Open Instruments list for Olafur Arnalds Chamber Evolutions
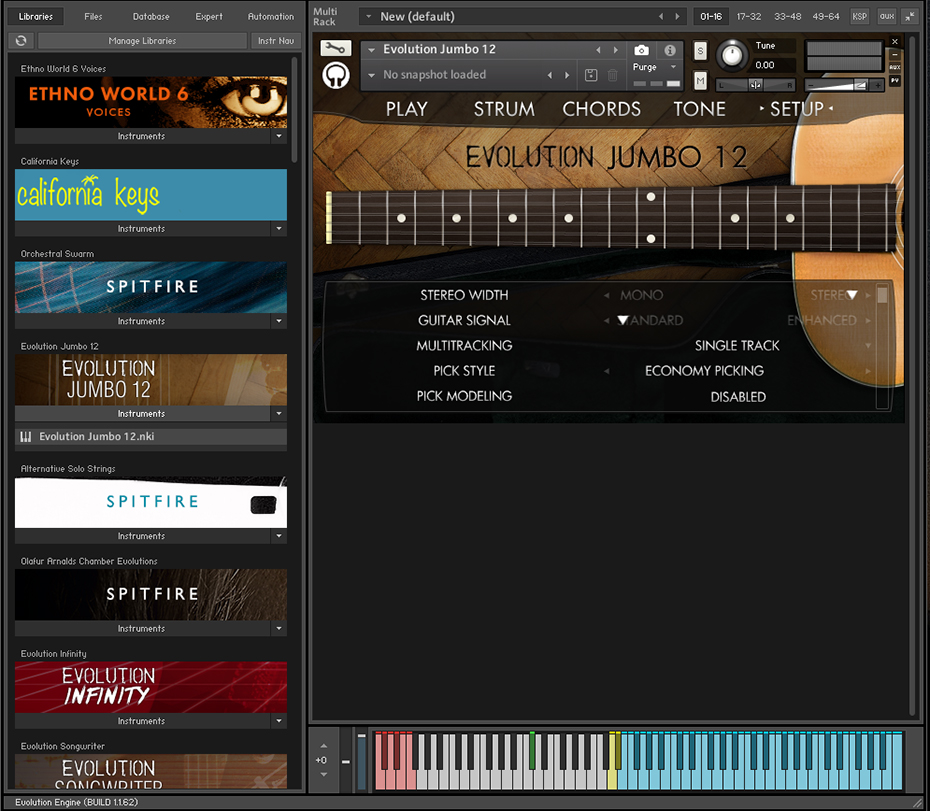The height and width of the screenshot is (811, 930). tap(141, 629)
